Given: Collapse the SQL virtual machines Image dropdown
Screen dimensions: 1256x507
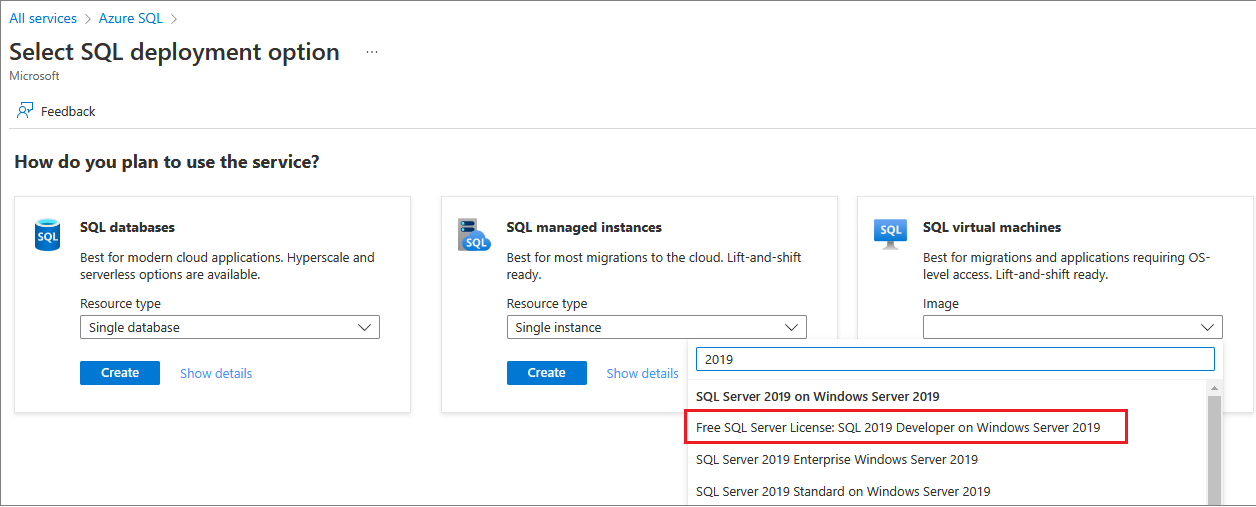Looking at the screenshot, I should tap(1072, 327).
